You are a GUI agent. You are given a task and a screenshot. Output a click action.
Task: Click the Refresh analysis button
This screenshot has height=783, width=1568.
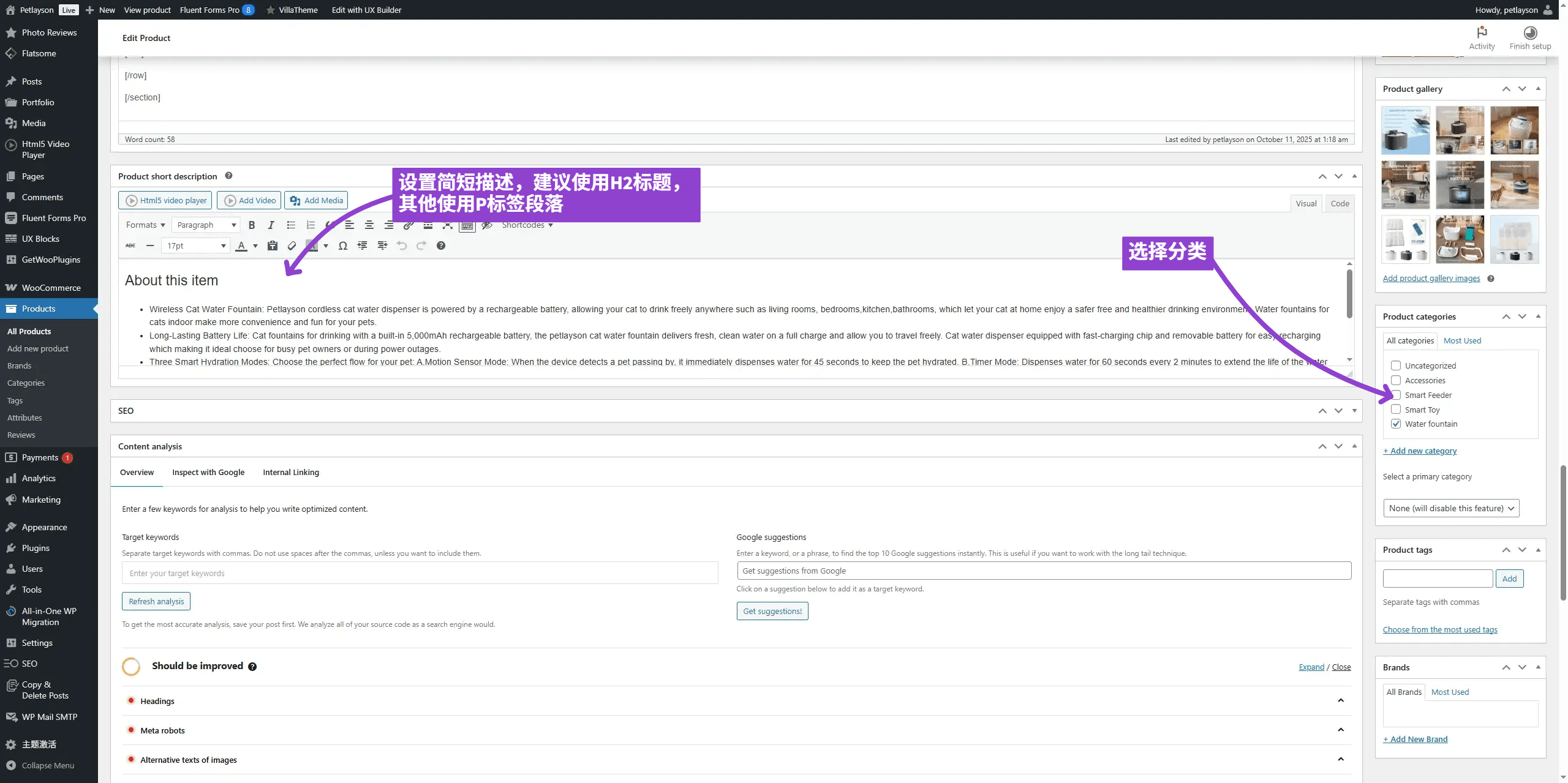tap(156, 602)
